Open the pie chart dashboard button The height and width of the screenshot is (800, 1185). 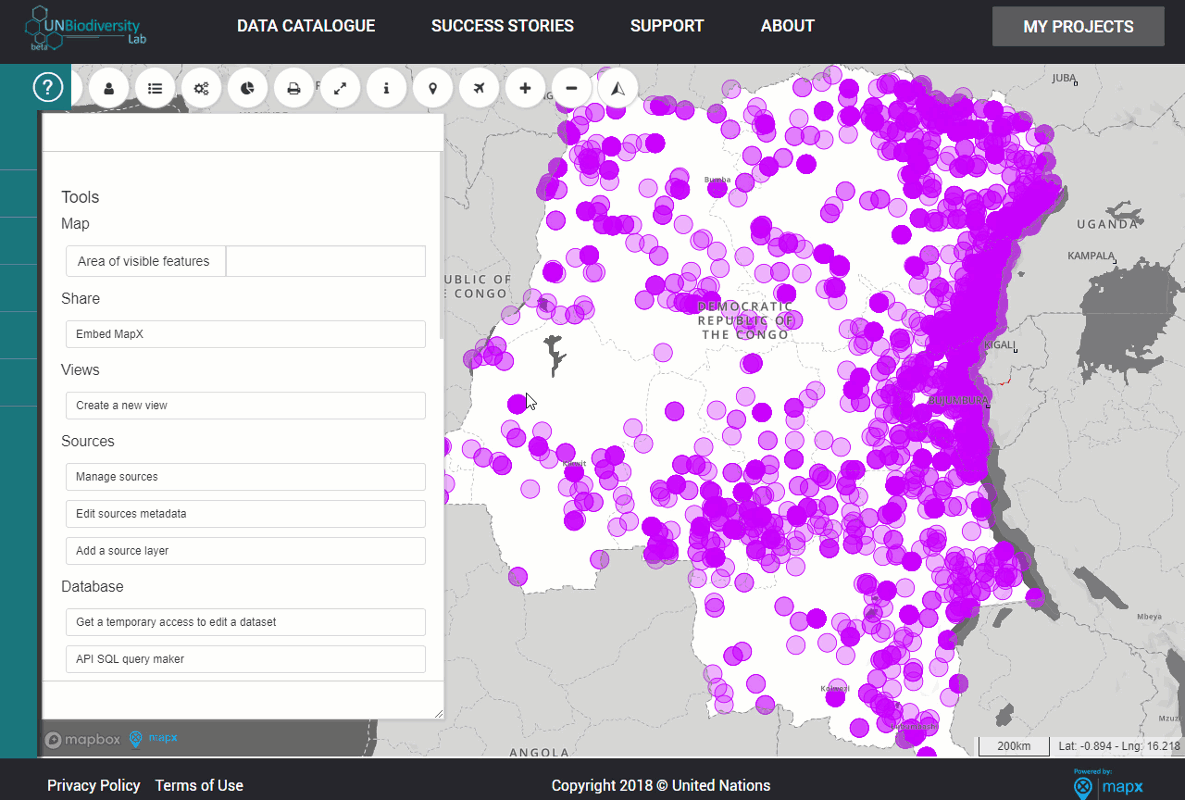click(247, 88)
